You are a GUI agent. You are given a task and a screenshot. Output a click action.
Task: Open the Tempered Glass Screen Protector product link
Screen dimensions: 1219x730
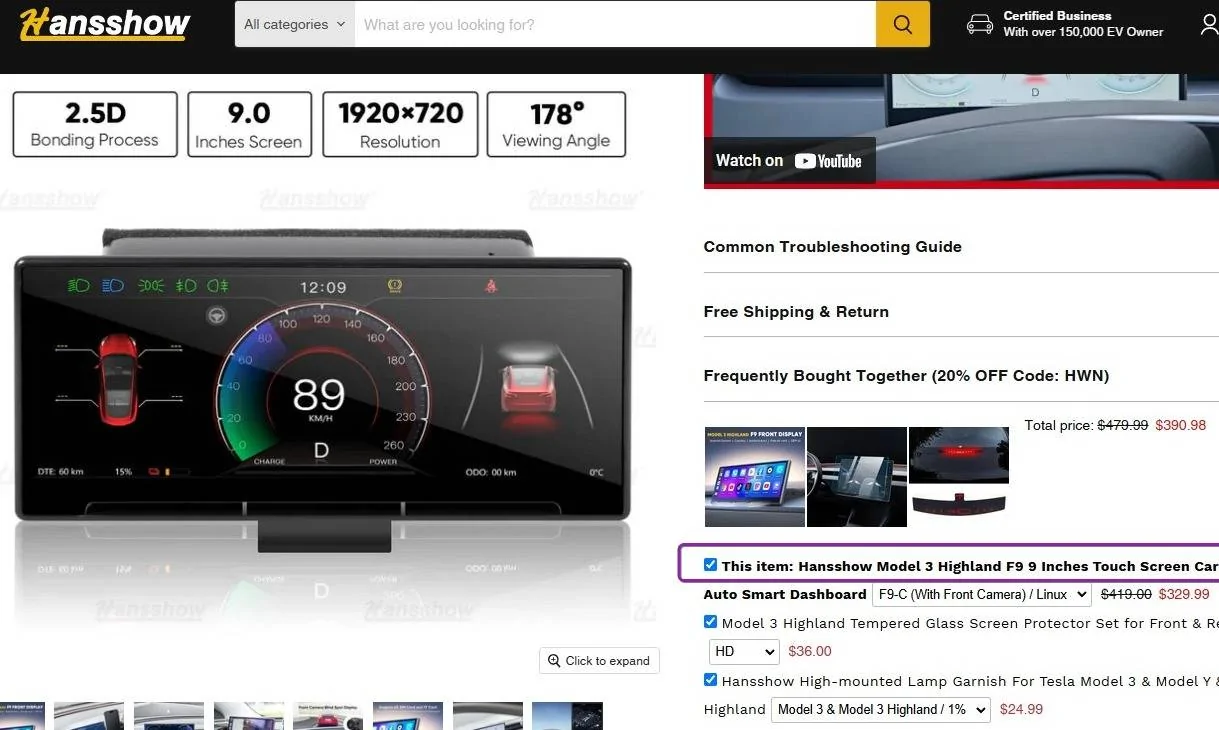click(970, 623)
